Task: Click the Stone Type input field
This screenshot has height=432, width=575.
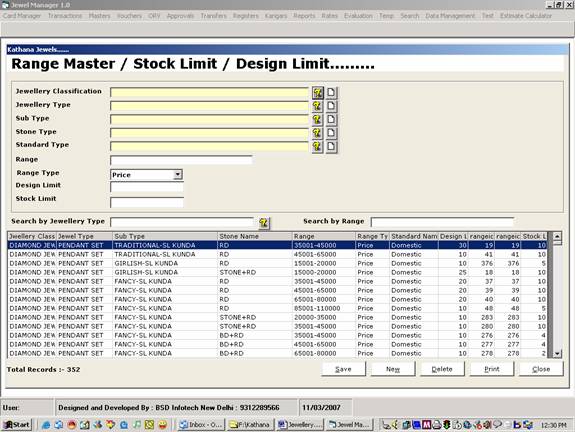Action: pyautogui.click(x=209, y=133)
